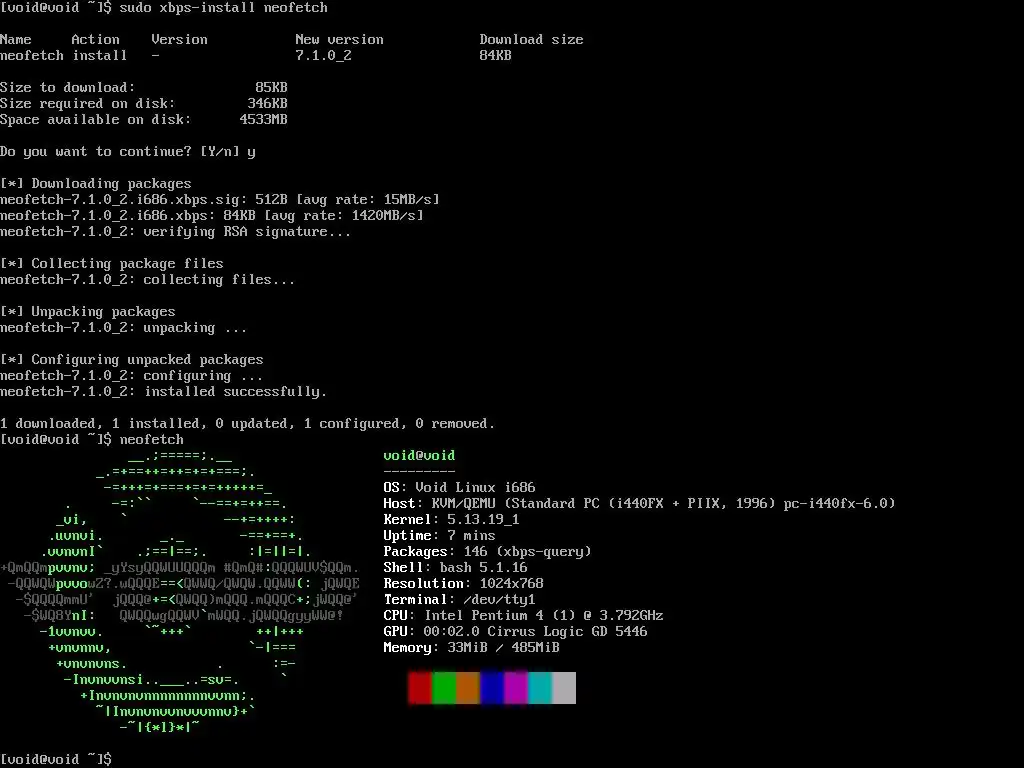Click the final empty '[void@void ~]$' prompt
This screenshot has height=768, width=1024.
[x=56, y=759]
